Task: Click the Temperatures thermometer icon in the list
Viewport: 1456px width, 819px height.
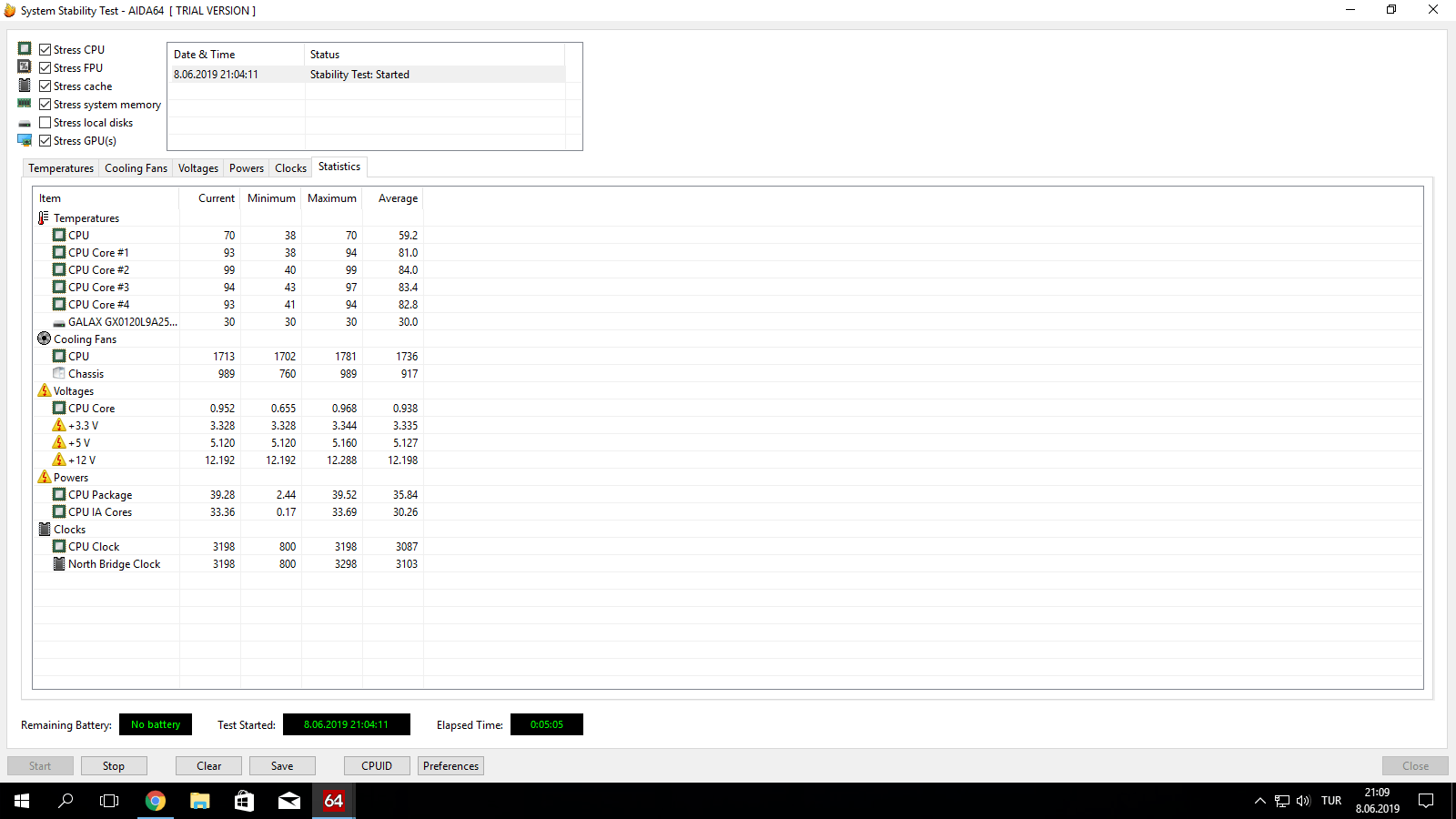Action: [44, 217]
